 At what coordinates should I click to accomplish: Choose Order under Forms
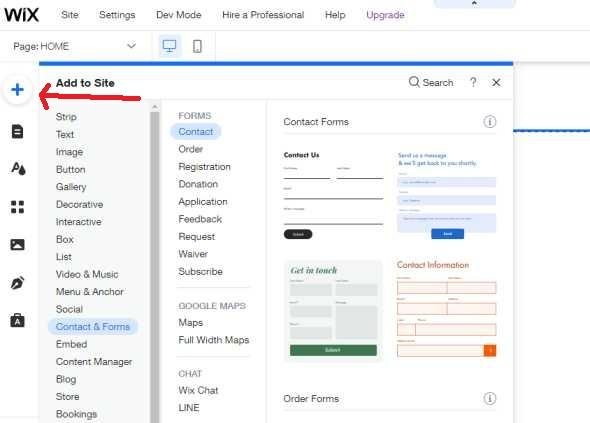[191, 149]
